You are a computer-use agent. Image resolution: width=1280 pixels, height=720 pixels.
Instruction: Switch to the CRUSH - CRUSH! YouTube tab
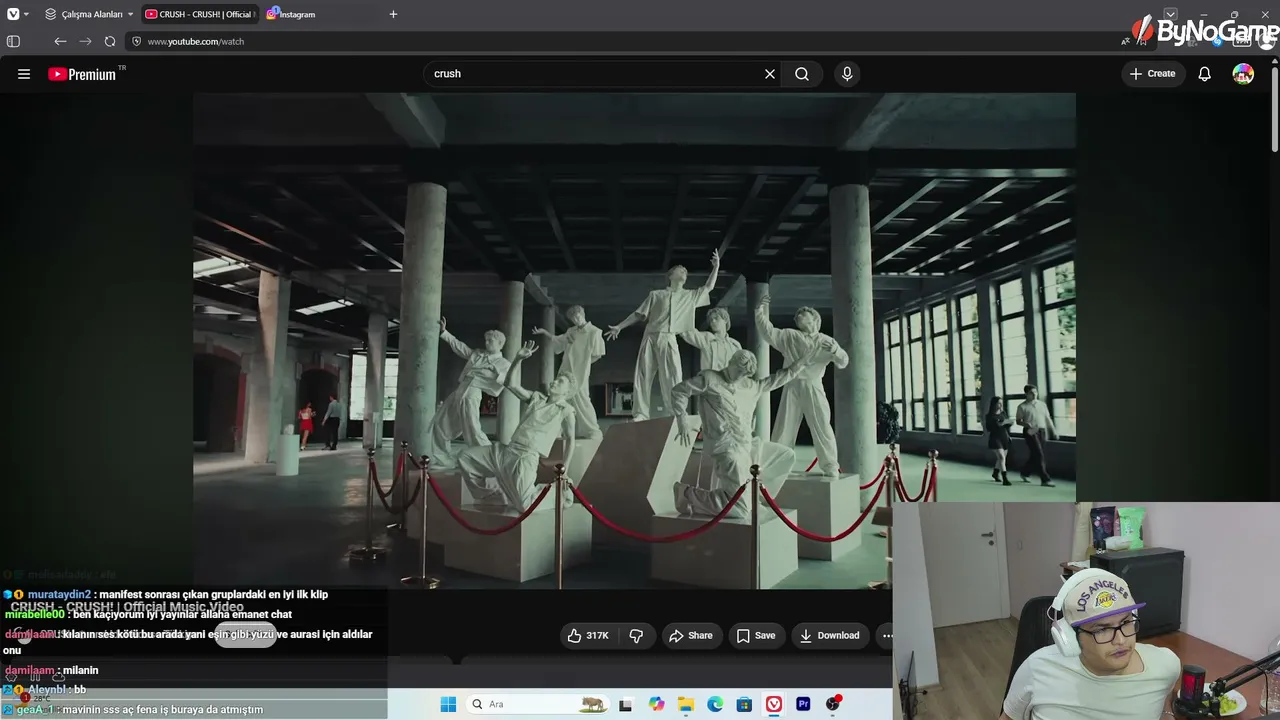tap(198, 14)
